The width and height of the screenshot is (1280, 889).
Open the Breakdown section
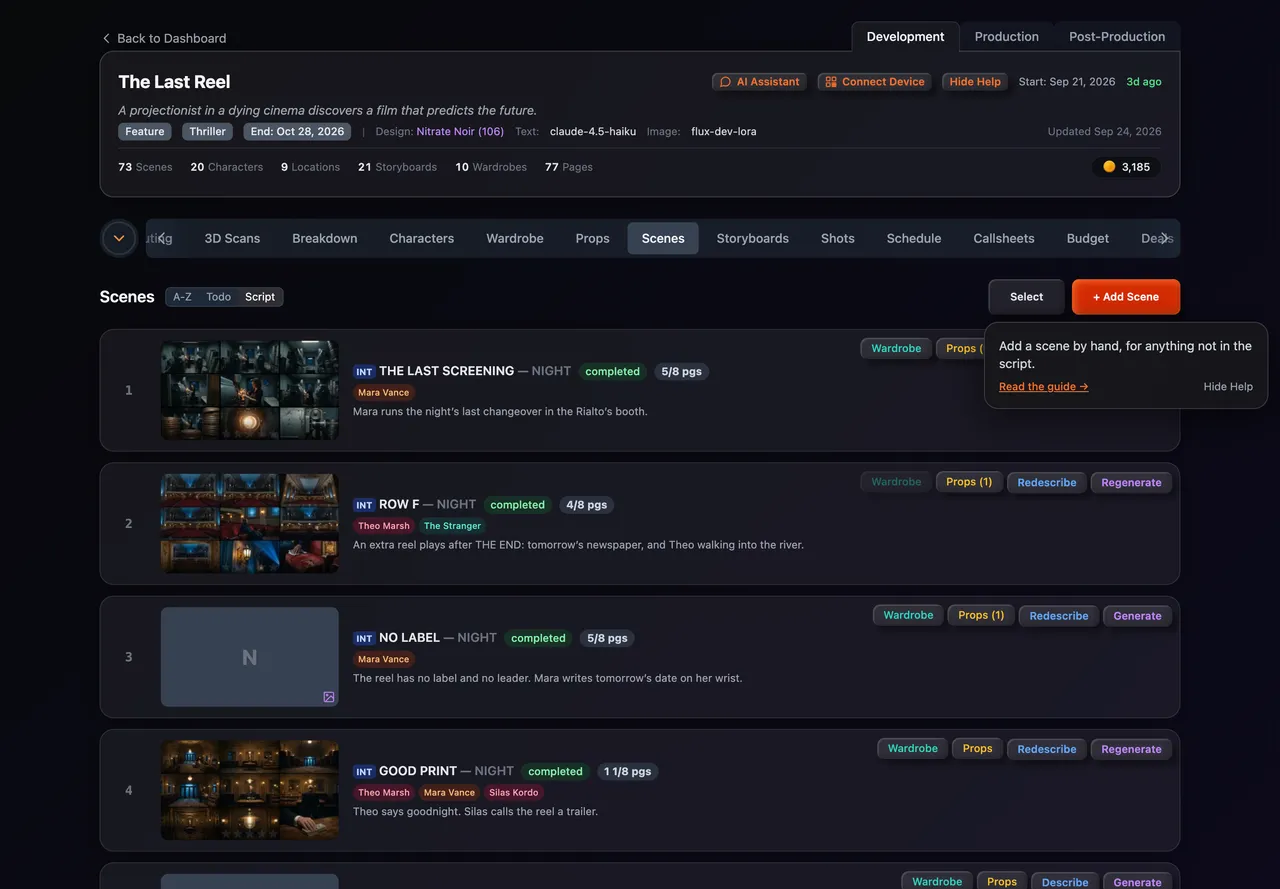pyautogui.click(x=325, y=238)
